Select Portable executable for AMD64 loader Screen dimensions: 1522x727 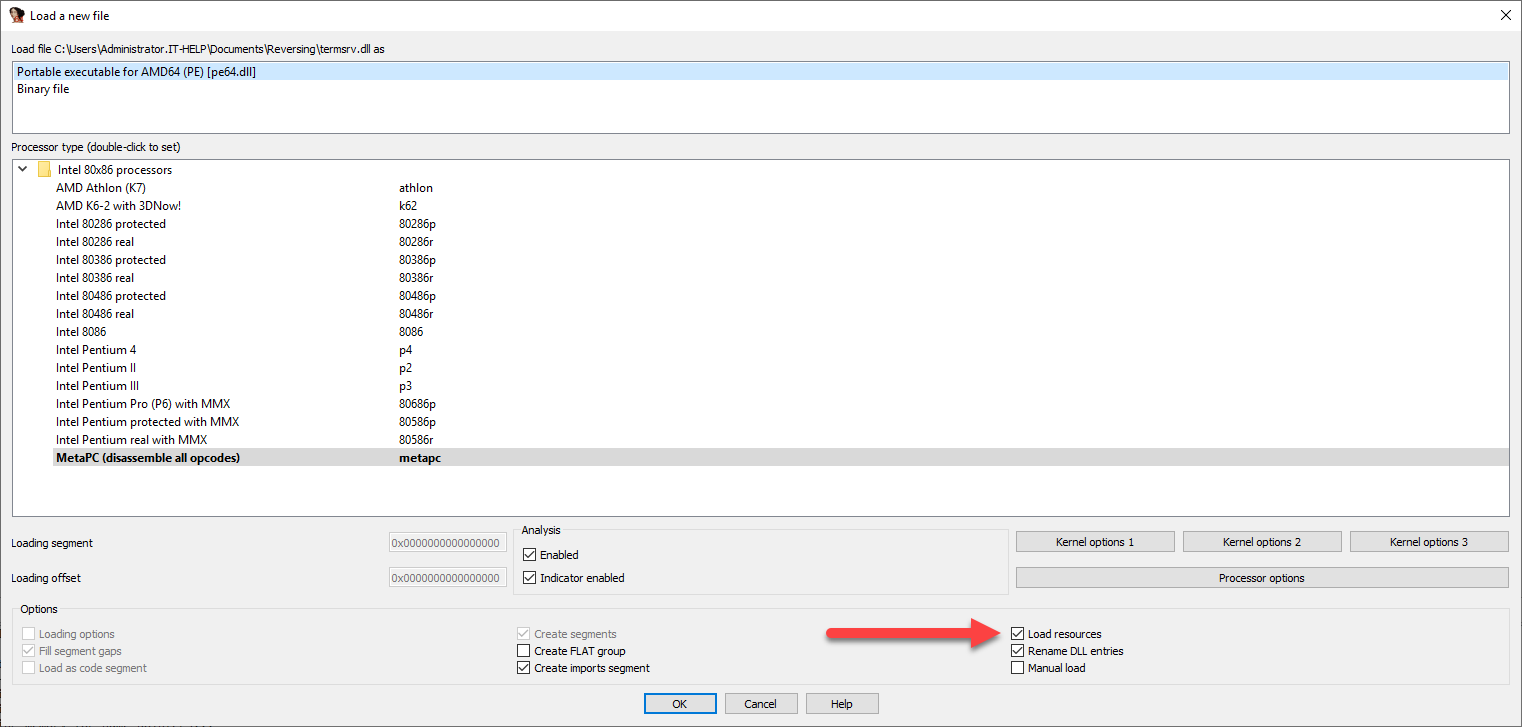[x=136, y=72]
